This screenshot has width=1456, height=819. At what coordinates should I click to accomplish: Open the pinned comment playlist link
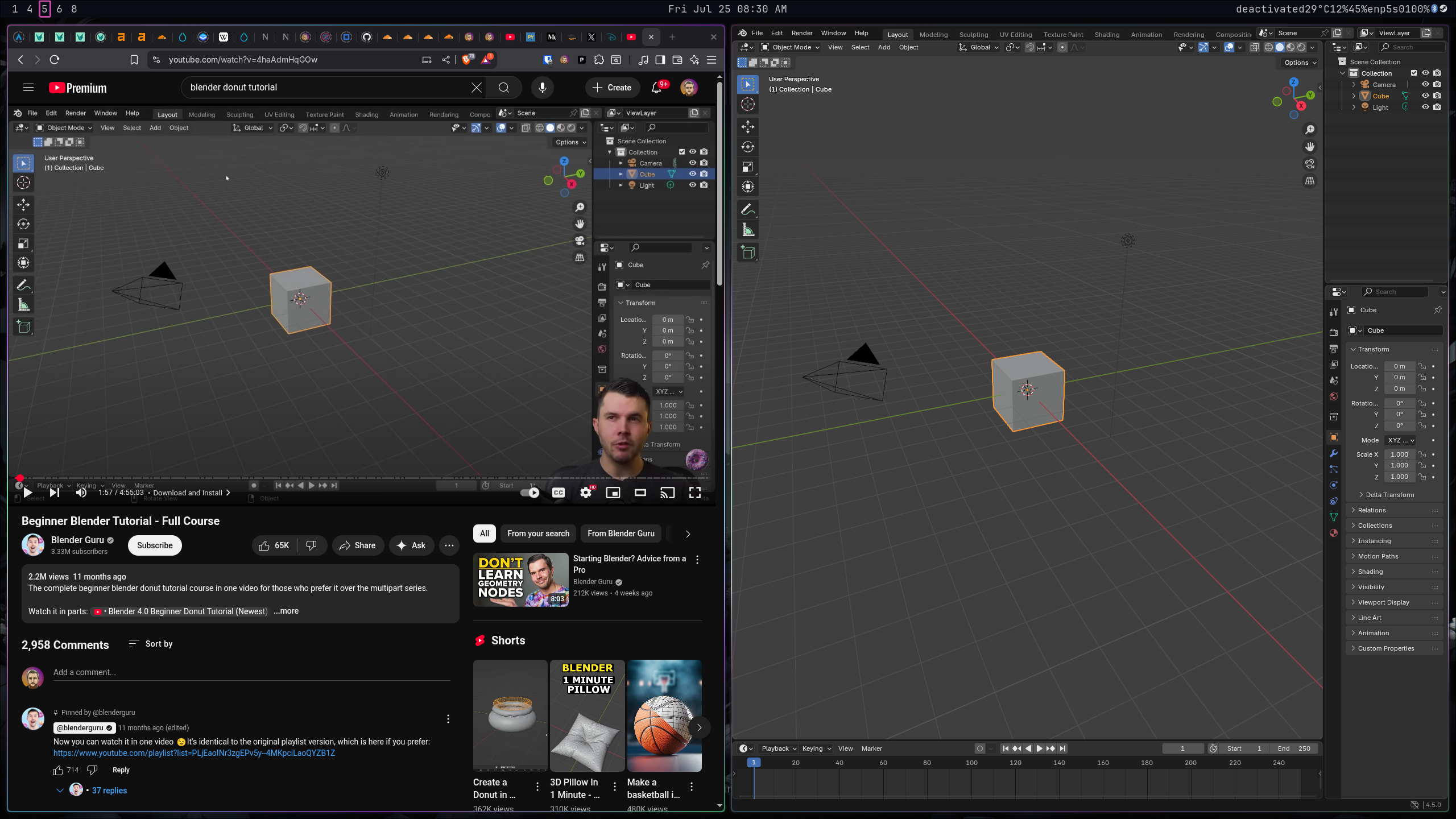click(x=194, y=753)
